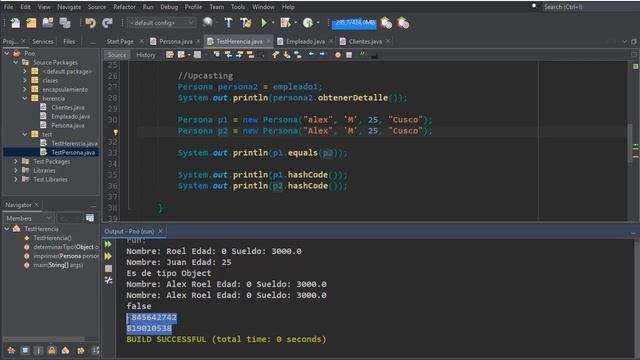640x360 pixels.
Task: Open the Tools menu
Action: (x=238, y=7)
